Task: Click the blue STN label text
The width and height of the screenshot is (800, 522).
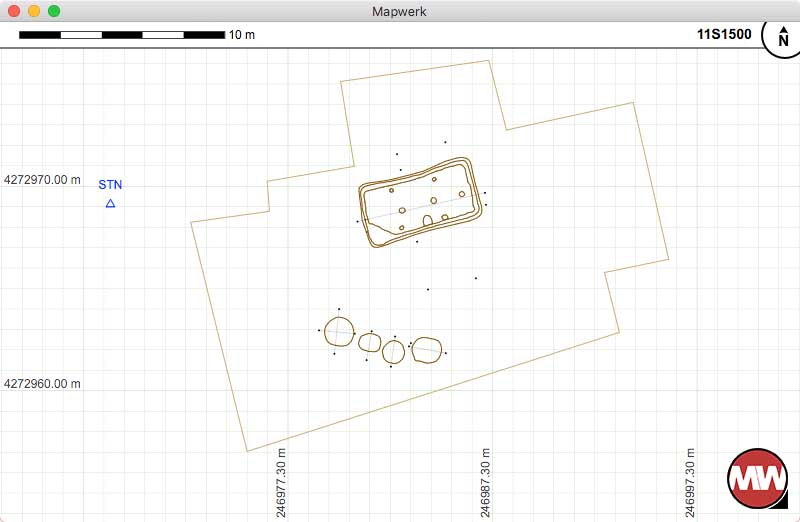Action: point(110,185)
